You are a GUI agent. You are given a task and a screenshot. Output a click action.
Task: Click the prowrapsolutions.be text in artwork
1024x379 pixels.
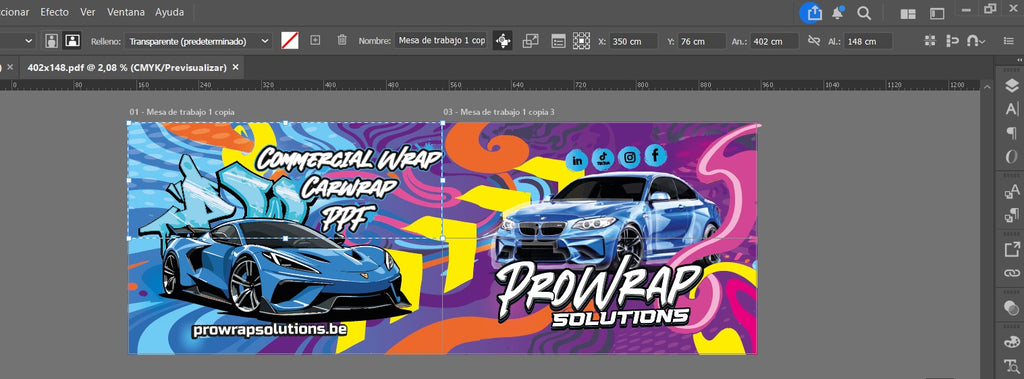coord(270,330)
